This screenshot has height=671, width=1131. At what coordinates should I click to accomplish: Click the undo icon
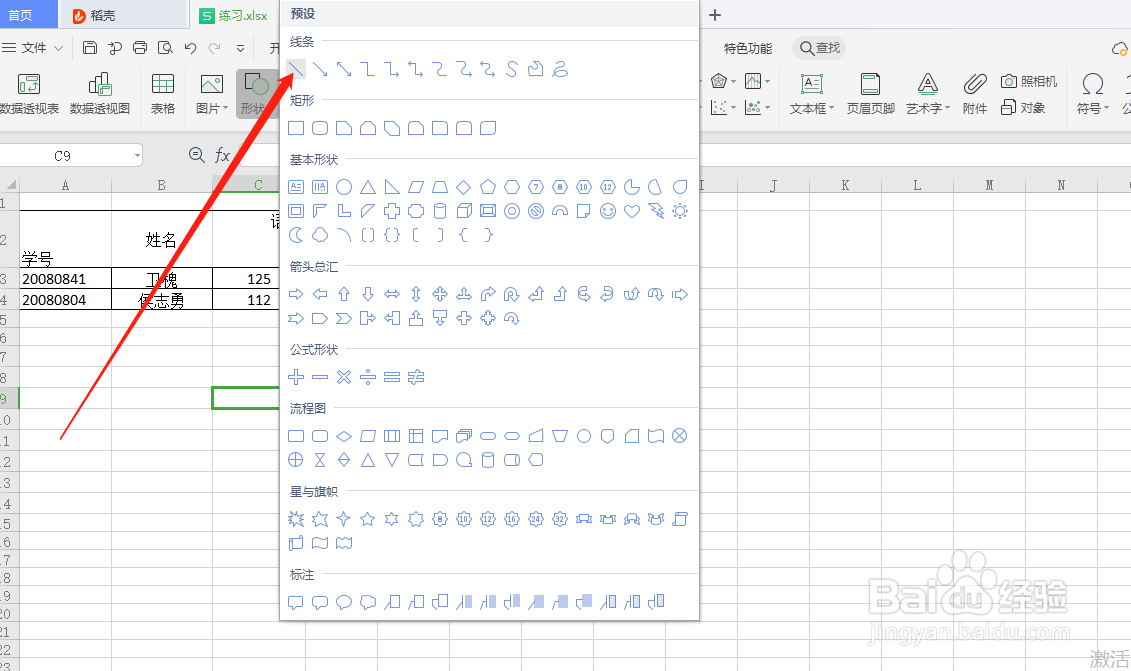click(190, 48)
